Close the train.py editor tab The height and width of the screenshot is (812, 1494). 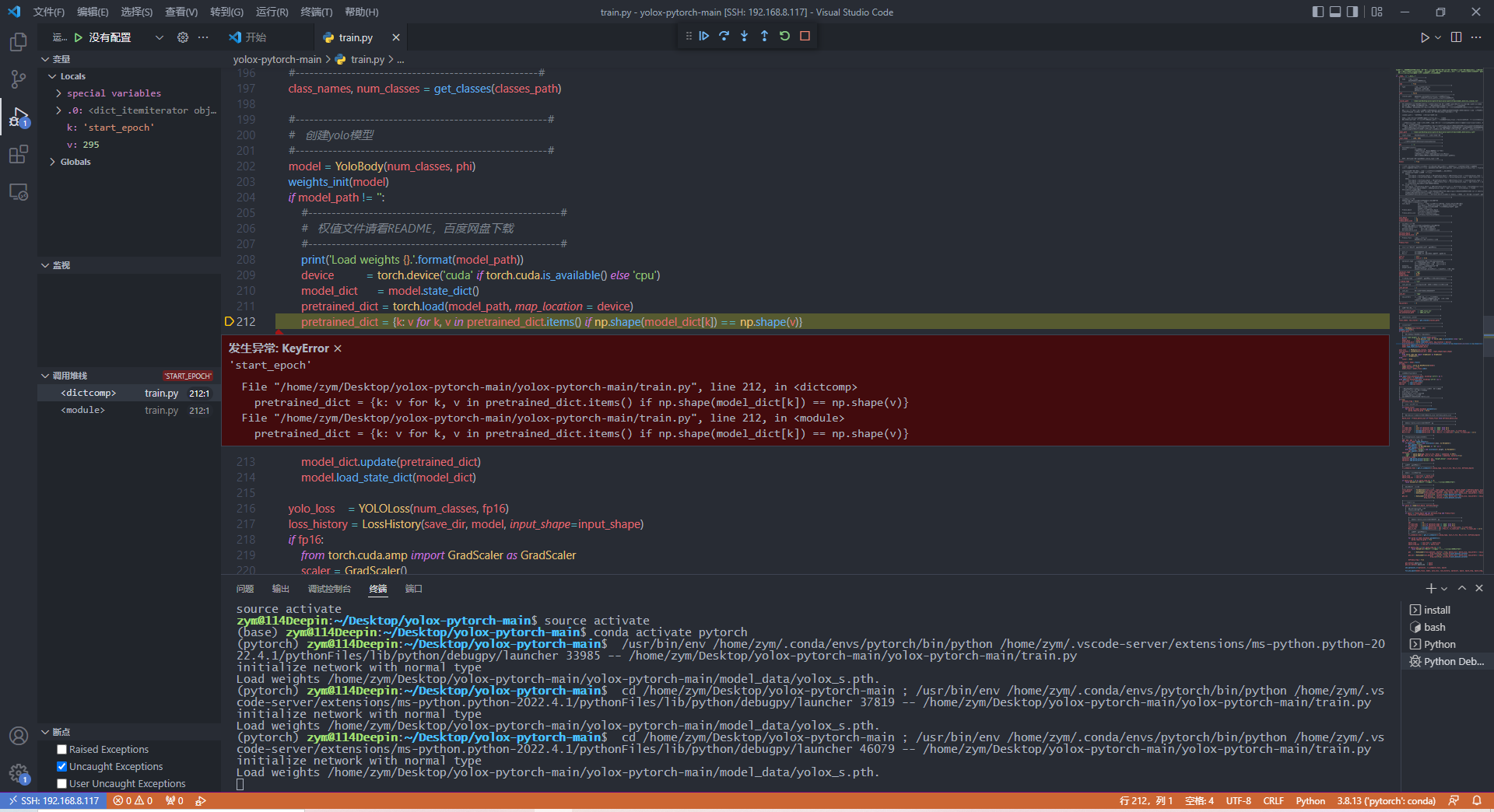point(396,37)
